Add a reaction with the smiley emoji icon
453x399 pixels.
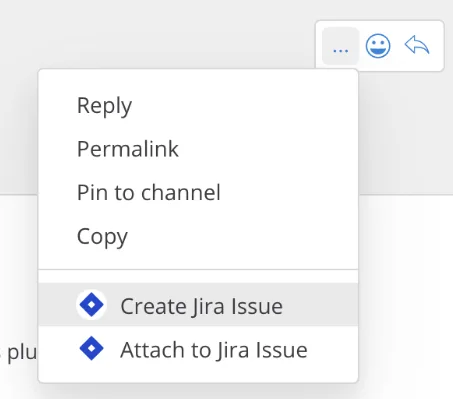click(378, 46)
